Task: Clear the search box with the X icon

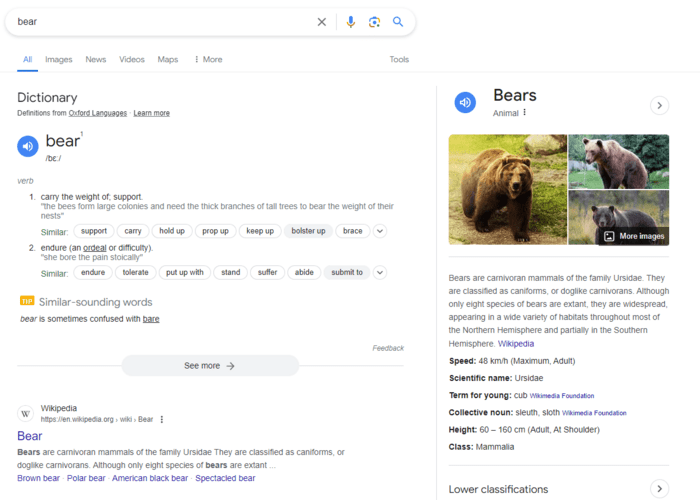Action: tap(321, 22)
